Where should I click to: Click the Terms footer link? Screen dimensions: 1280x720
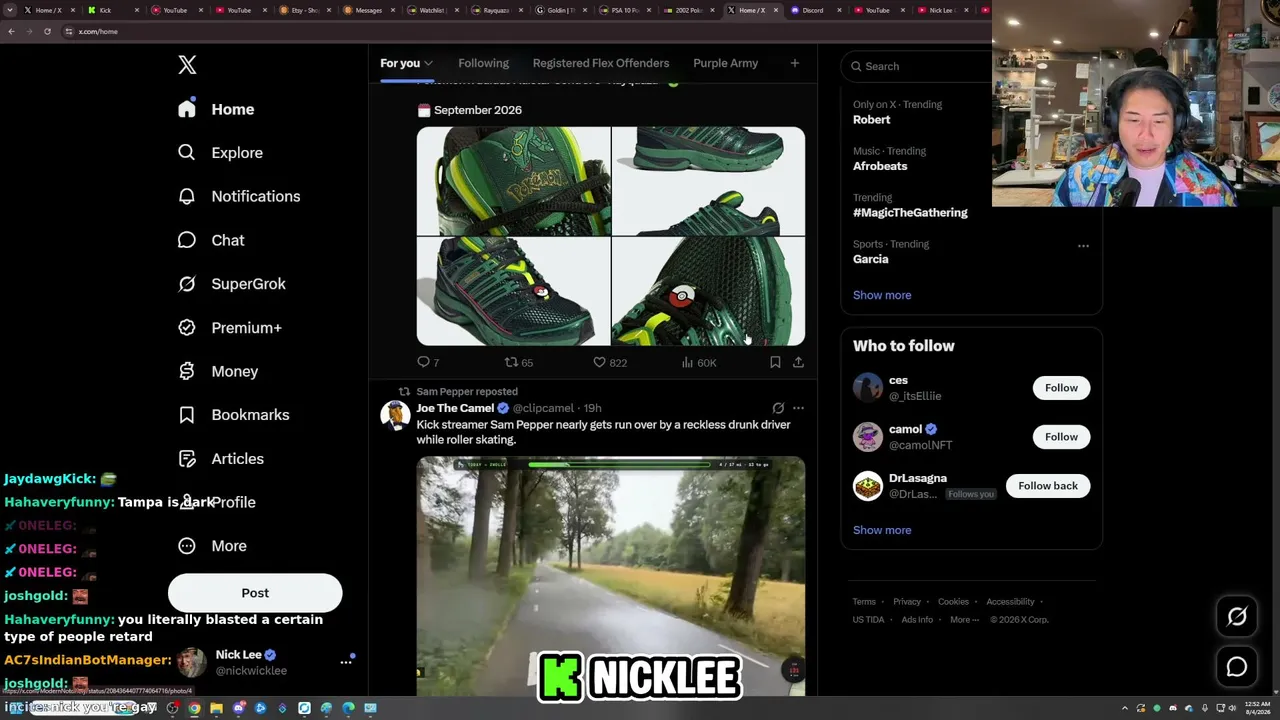coord(864,602)
